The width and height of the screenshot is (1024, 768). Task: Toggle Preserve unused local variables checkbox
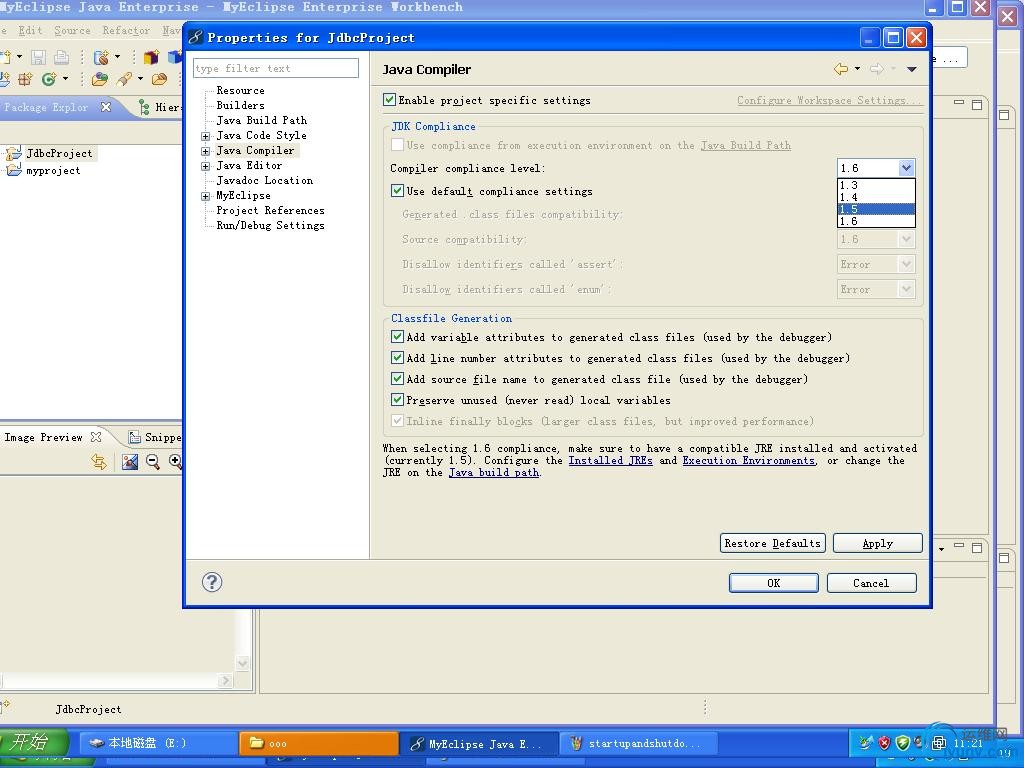[397, 400]
